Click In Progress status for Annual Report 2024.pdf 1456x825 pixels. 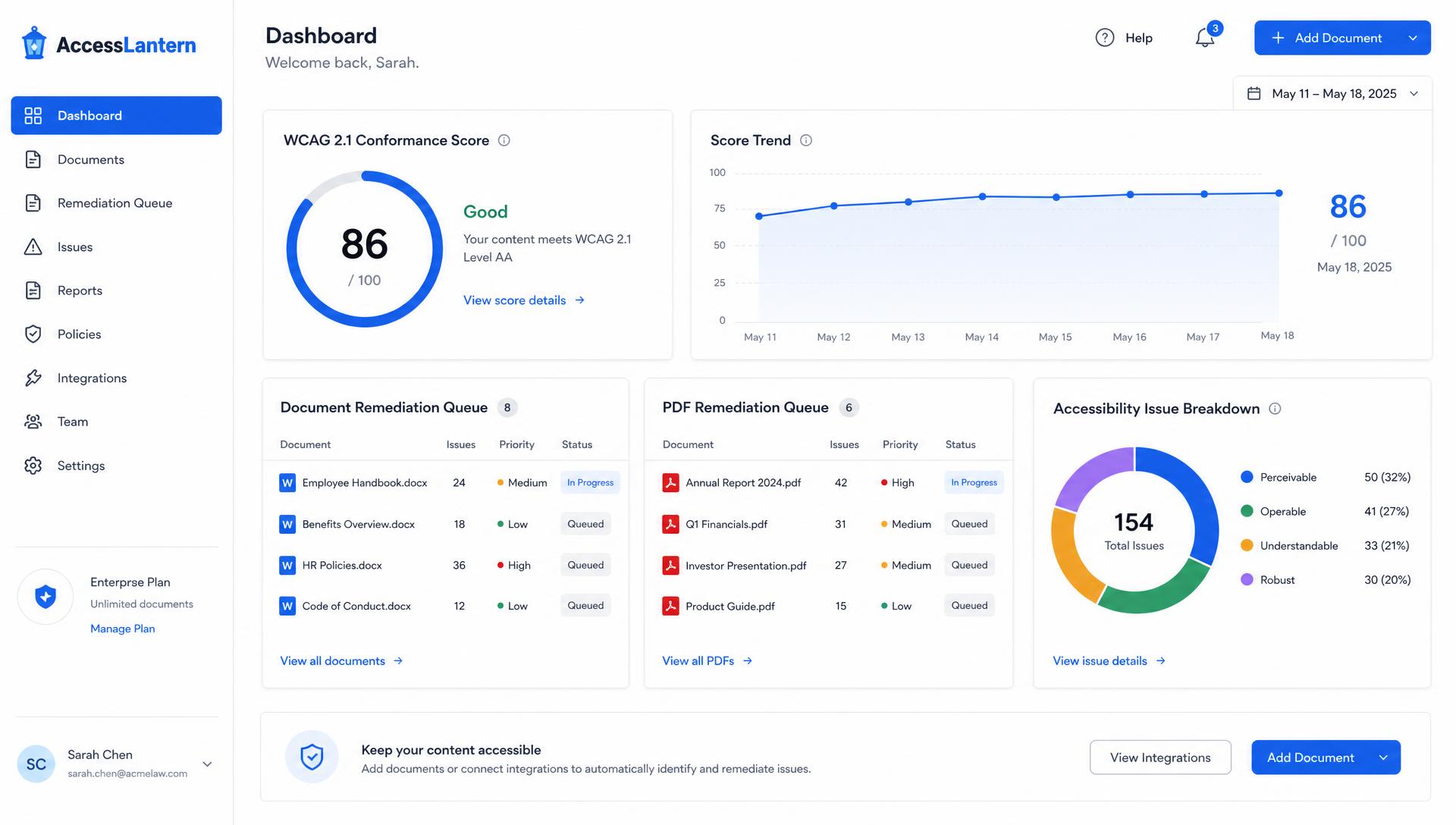[x=974, y=483]
